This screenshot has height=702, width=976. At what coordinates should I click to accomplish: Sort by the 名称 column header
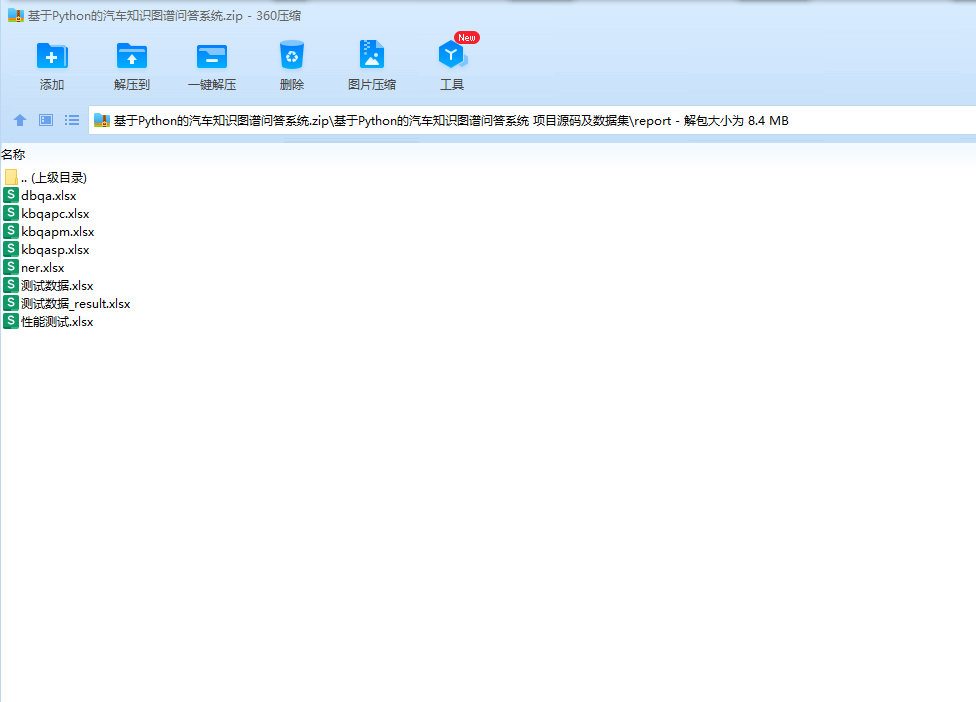coord(13,154)
